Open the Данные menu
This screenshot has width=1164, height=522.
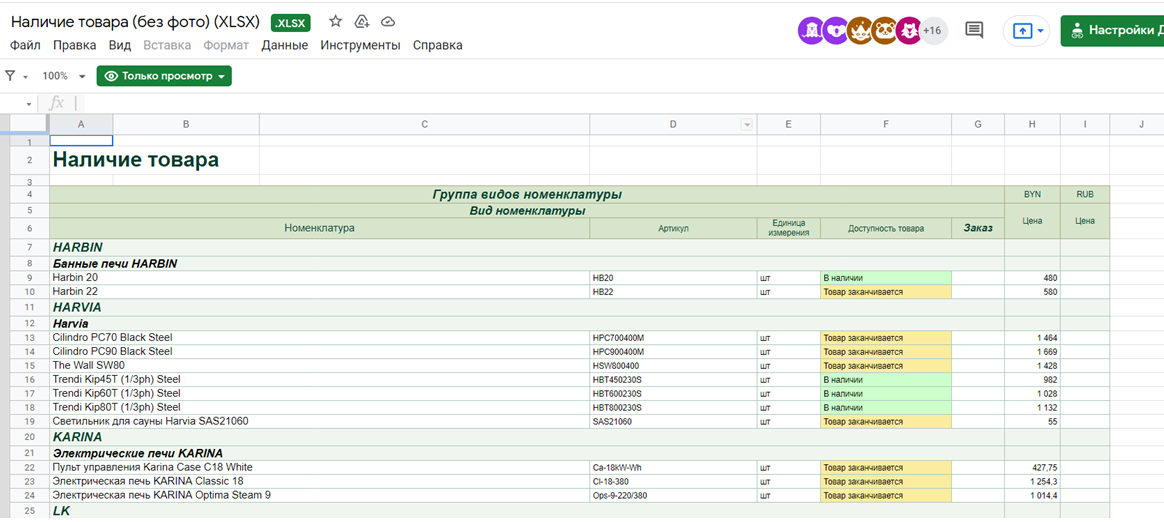(x=284, y=45)
